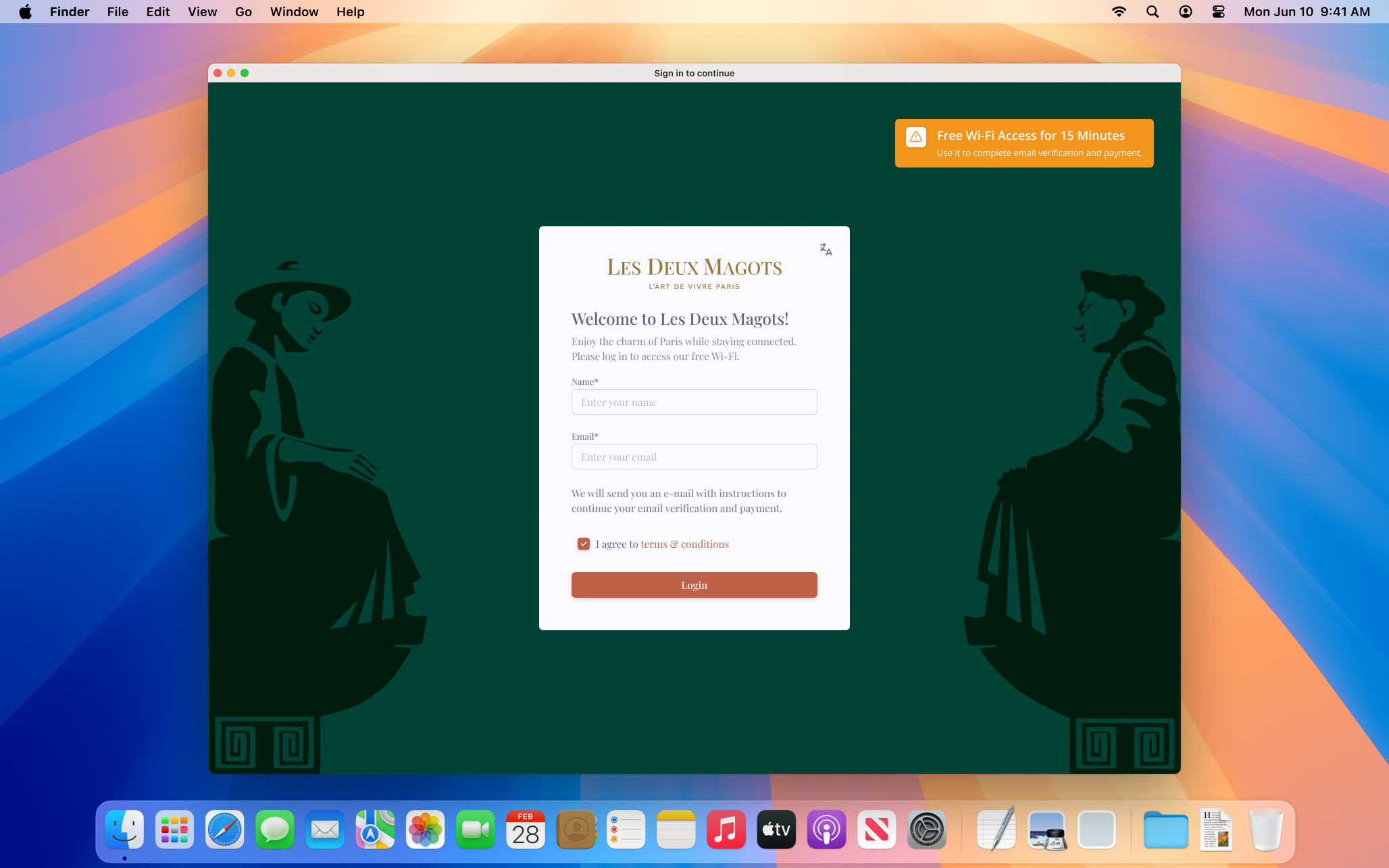
Task: Toggle the terms & conditions agreement checkbox
Action: click(x=584, y=544)
